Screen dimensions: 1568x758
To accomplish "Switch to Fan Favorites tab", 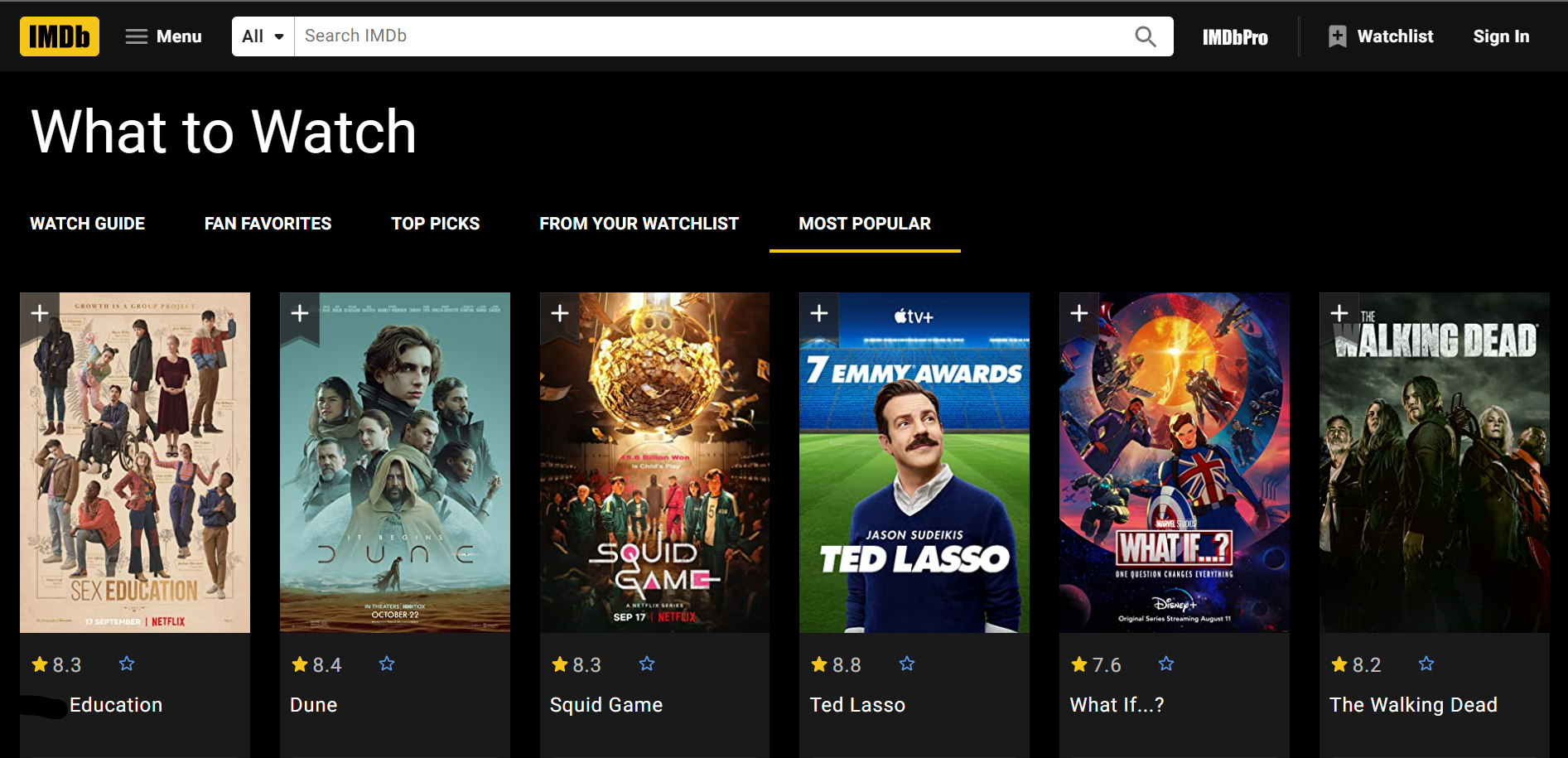I will pos(268,224).
